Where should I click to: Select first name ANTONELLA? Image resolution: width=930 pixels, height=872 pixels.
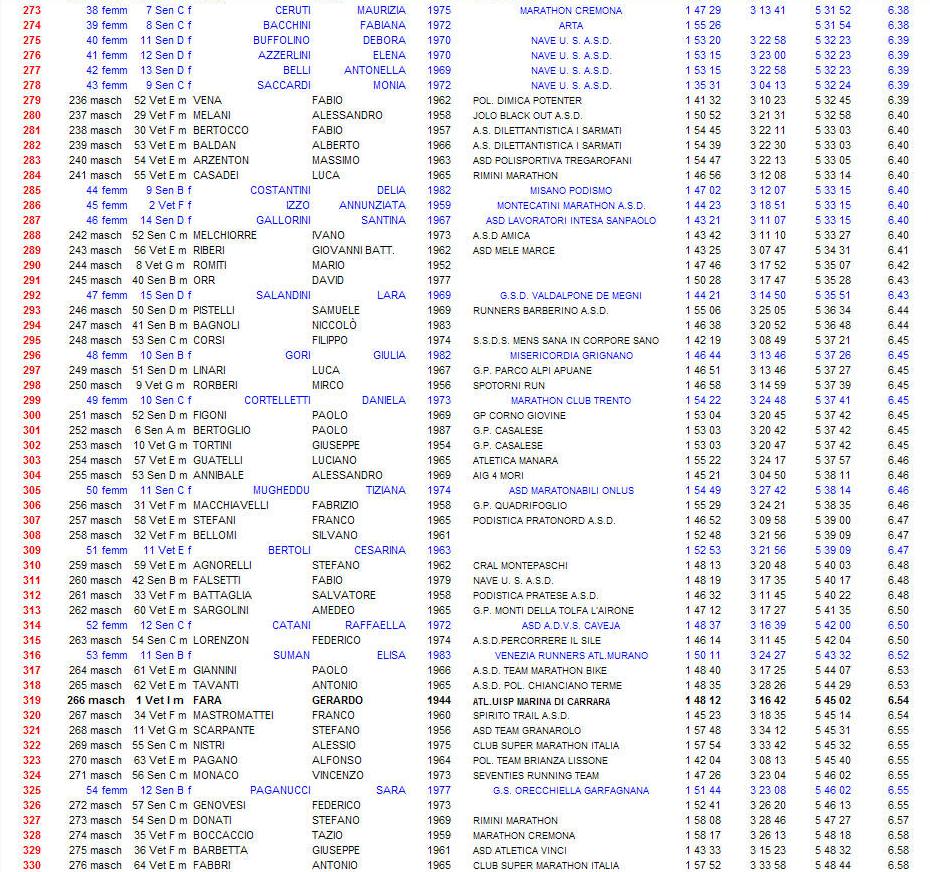tap(375, 71)
